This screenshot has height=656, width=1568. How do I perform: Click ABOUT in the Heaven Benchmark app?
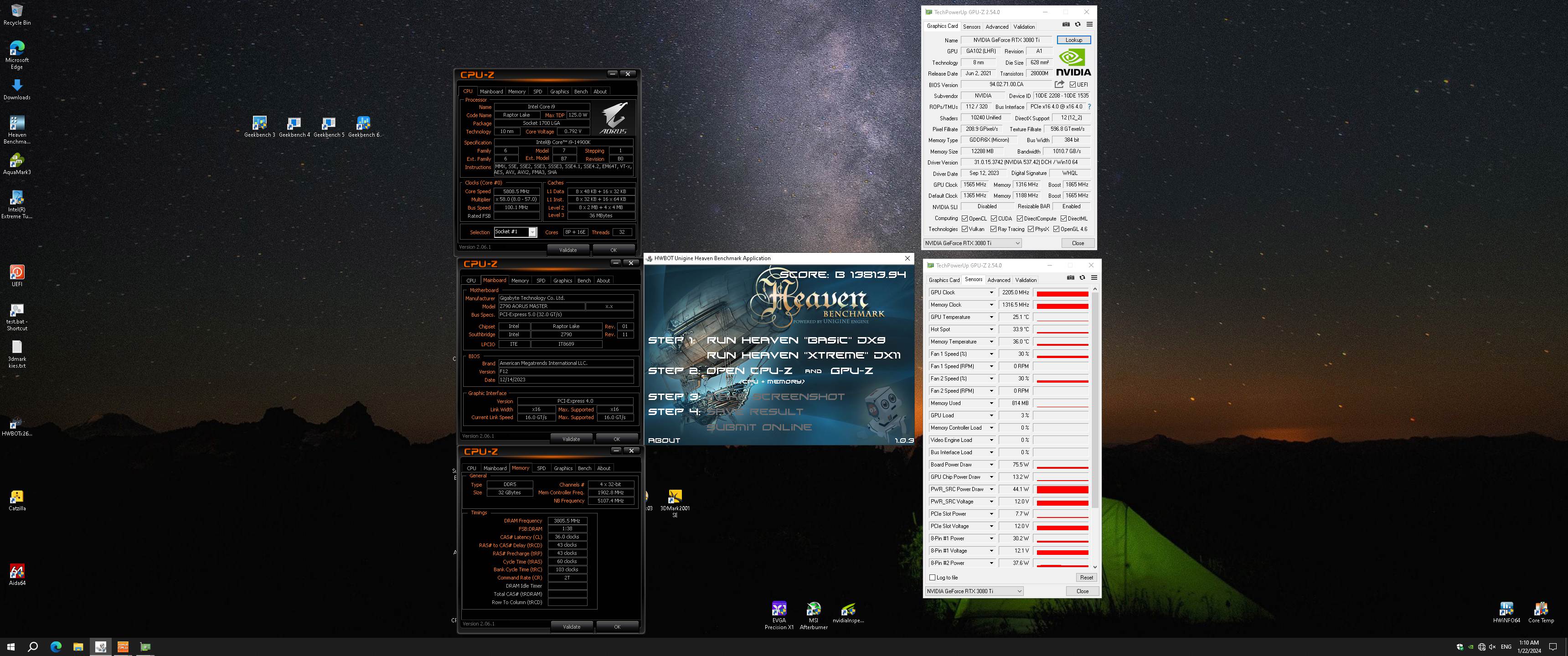pyautogui.click(x=664, y=440)
